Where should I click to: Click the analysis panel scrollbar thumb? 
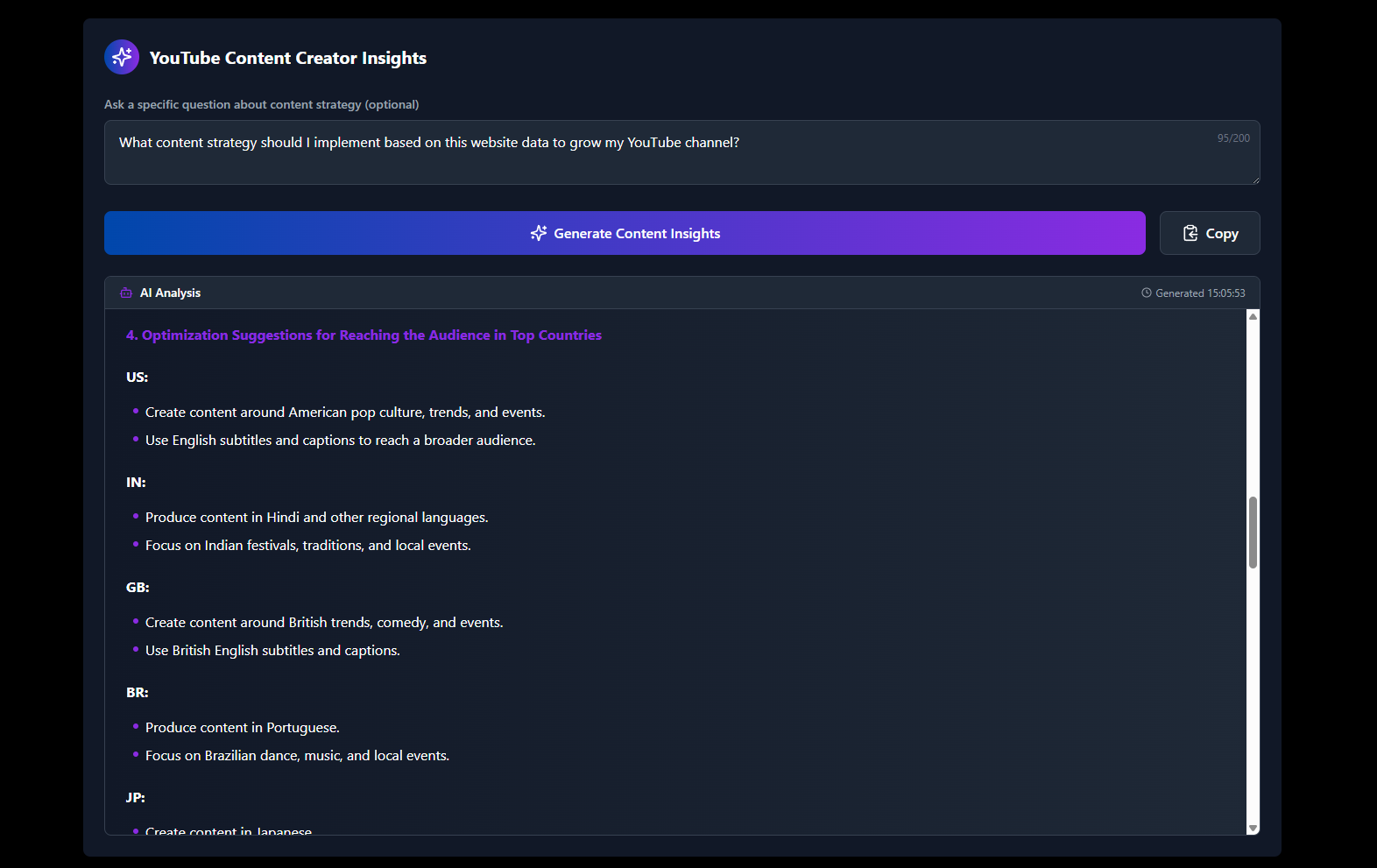pyautogui.click(x=1253, y=533)
